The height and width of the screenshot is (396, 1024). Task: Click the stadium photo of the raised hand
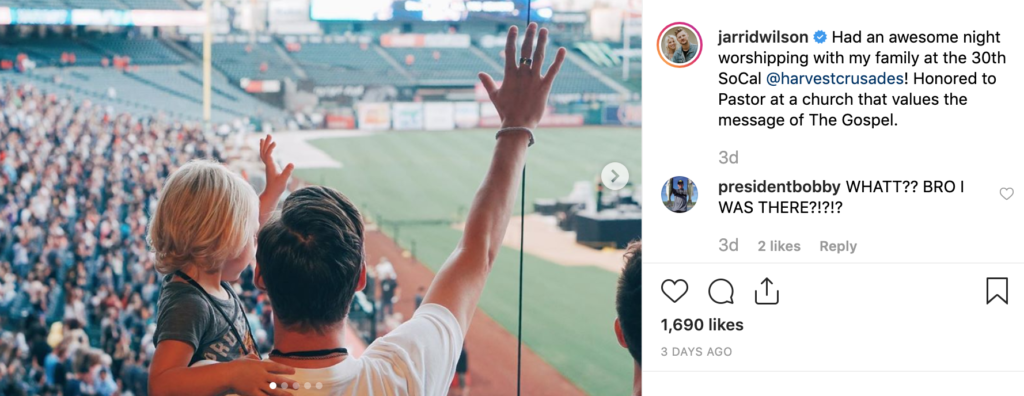coord(321,198)
